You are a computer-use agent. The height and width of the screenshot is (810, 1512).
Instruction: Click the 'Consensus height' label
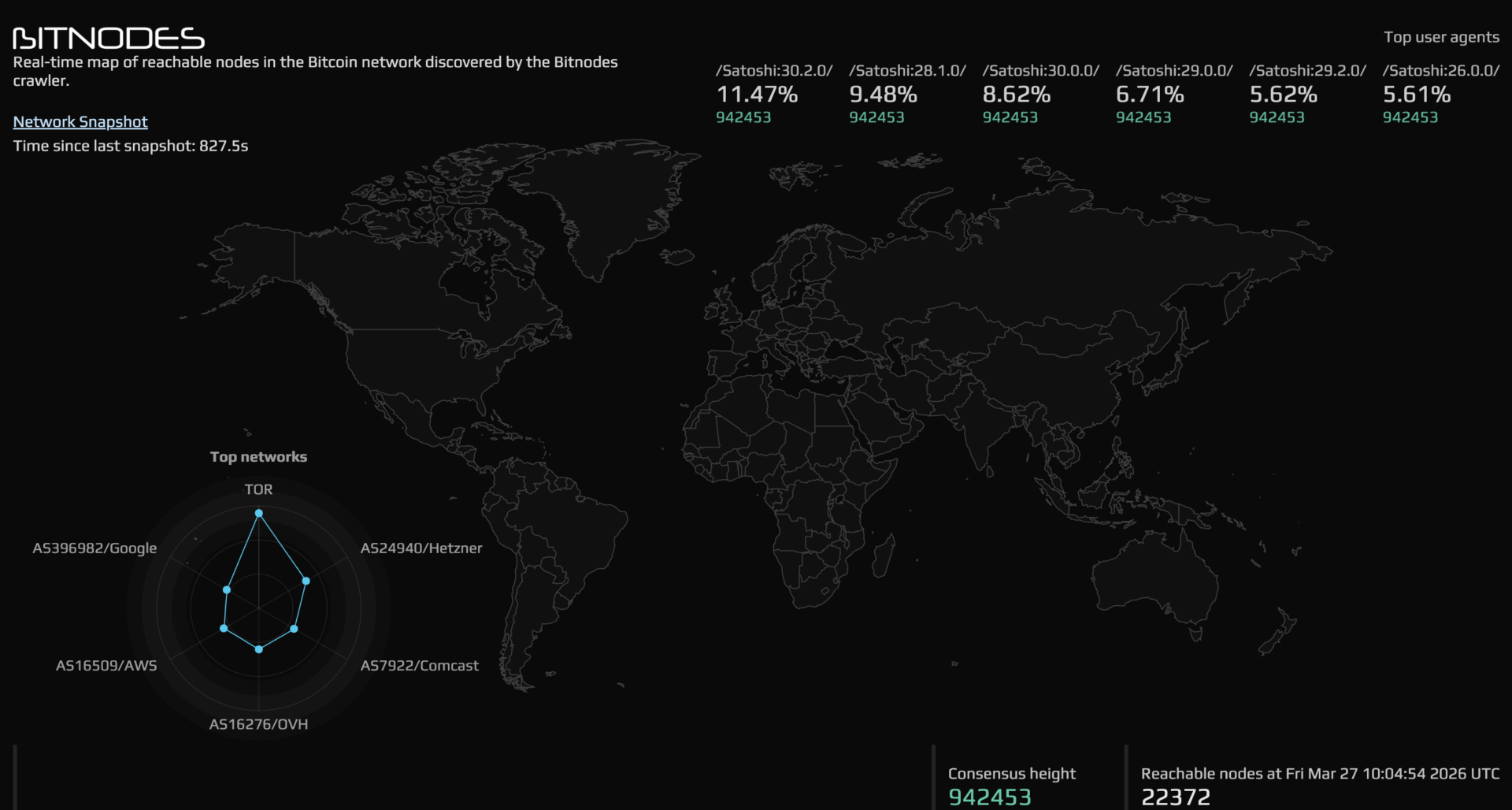point(1012,774)
